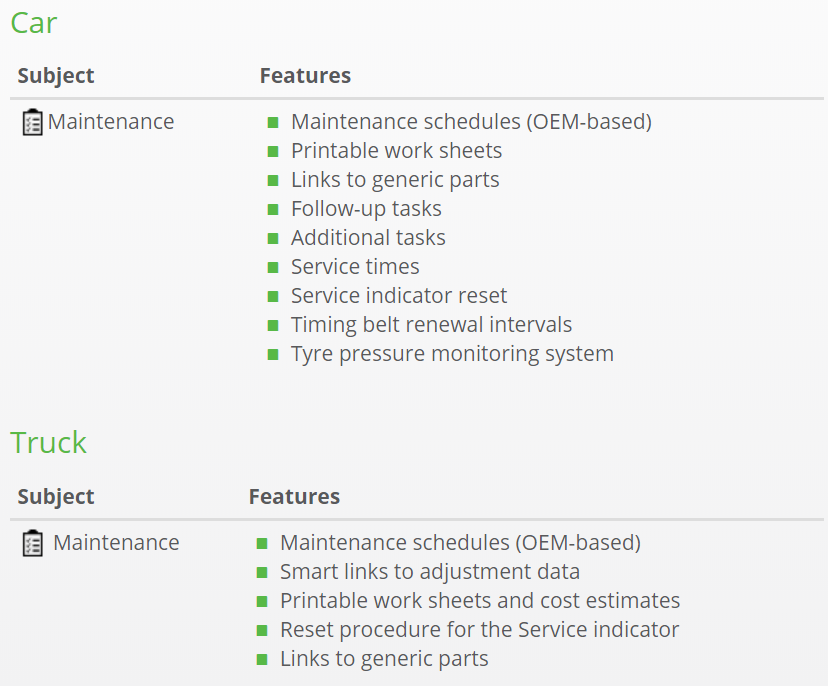Viewport: 828px width, 686px height.
Task: Click Service times feature
Action: point(355,267)
